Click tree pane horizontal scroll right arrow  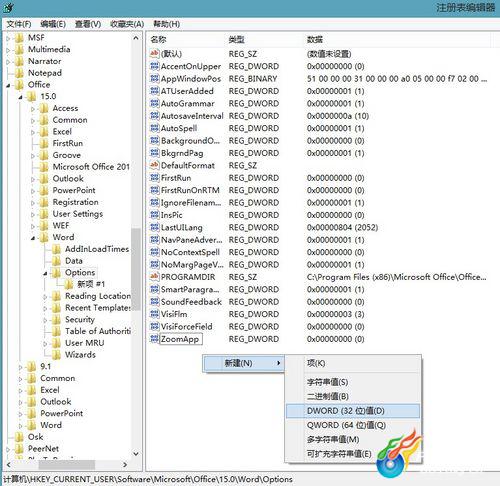tap(125, 464)
